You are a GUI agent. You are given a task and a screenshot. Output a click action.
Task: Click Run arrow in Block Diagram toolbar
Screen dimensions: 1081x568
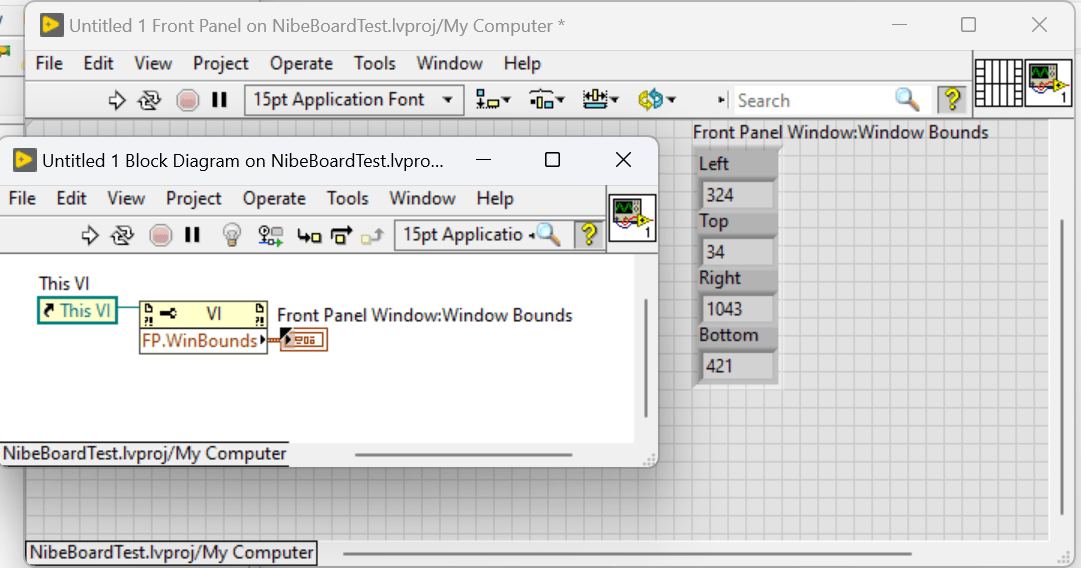(x=90, y=236)
